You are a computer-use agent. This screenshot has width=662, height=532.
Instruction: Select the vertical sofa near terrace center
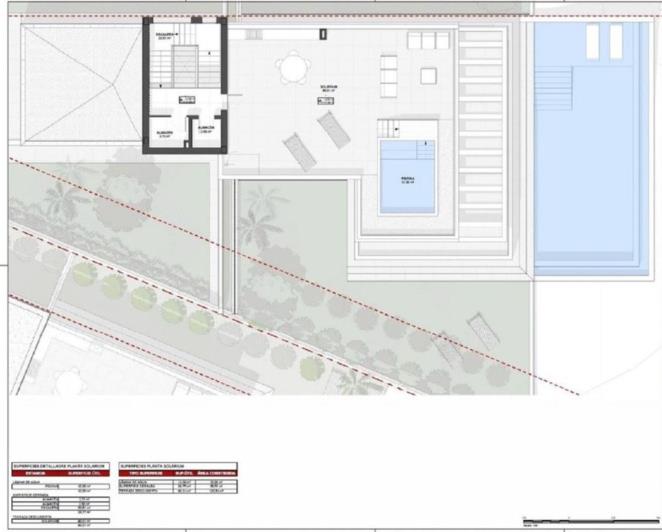tap(388, 76)
